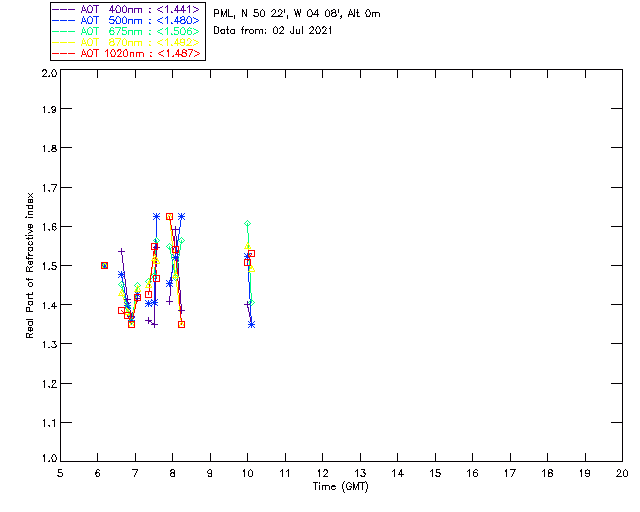Viewport: 640px width, 512px height.
Task: Click the 17 x-axis tick label
Action: (x=510, y=473)
